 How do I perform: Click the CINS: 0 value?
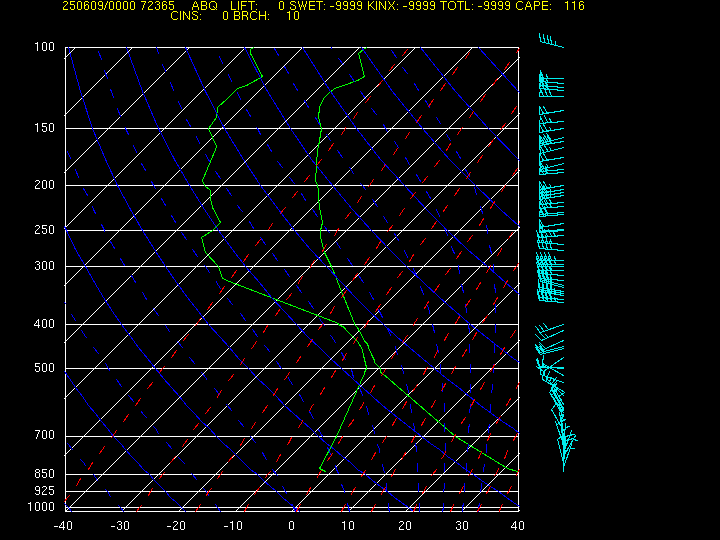click(x=200, y=16)
